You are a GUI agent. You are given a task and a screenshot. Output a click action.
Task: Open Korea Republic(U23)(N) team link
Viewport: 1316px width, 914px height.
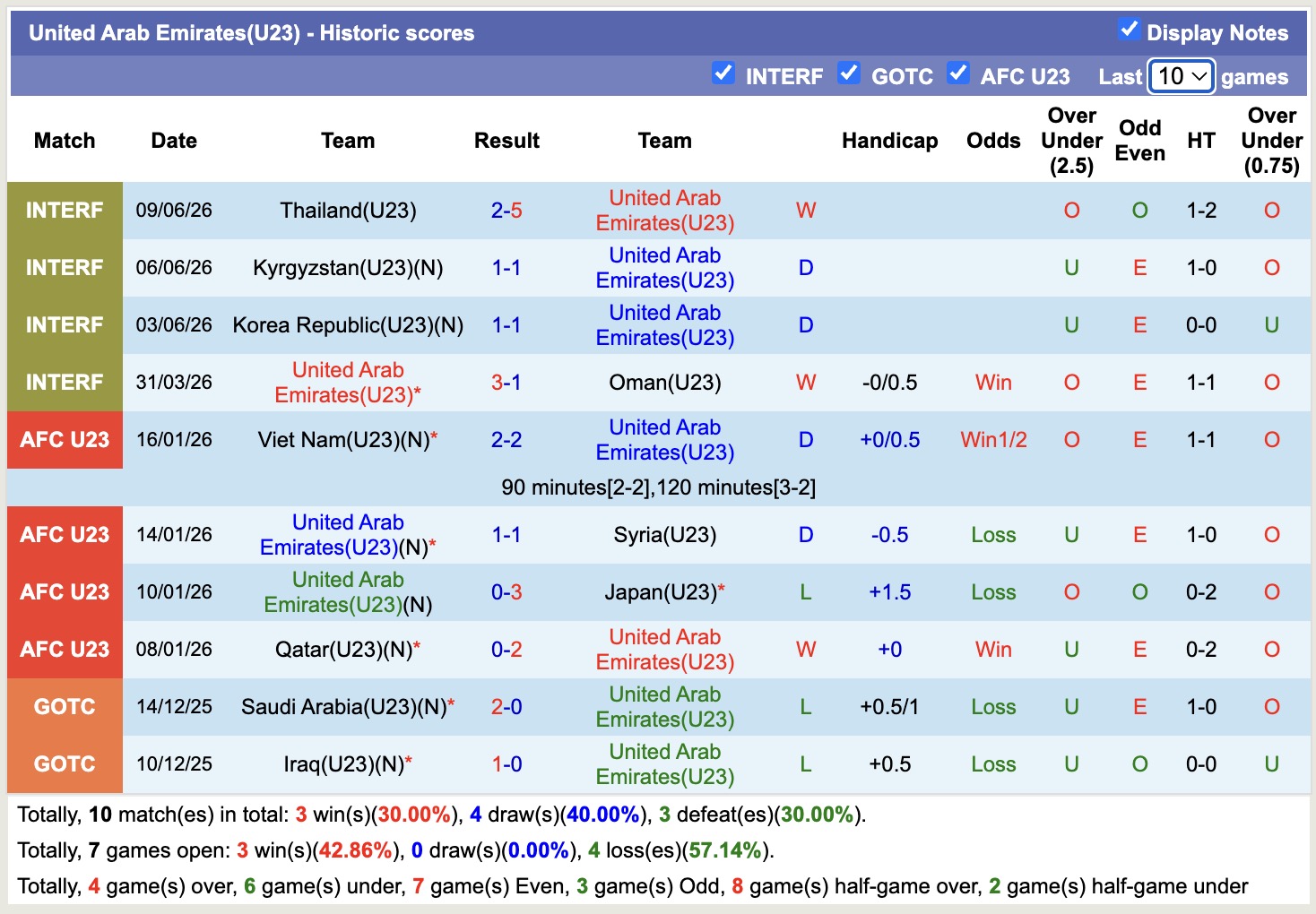[348, 325]
